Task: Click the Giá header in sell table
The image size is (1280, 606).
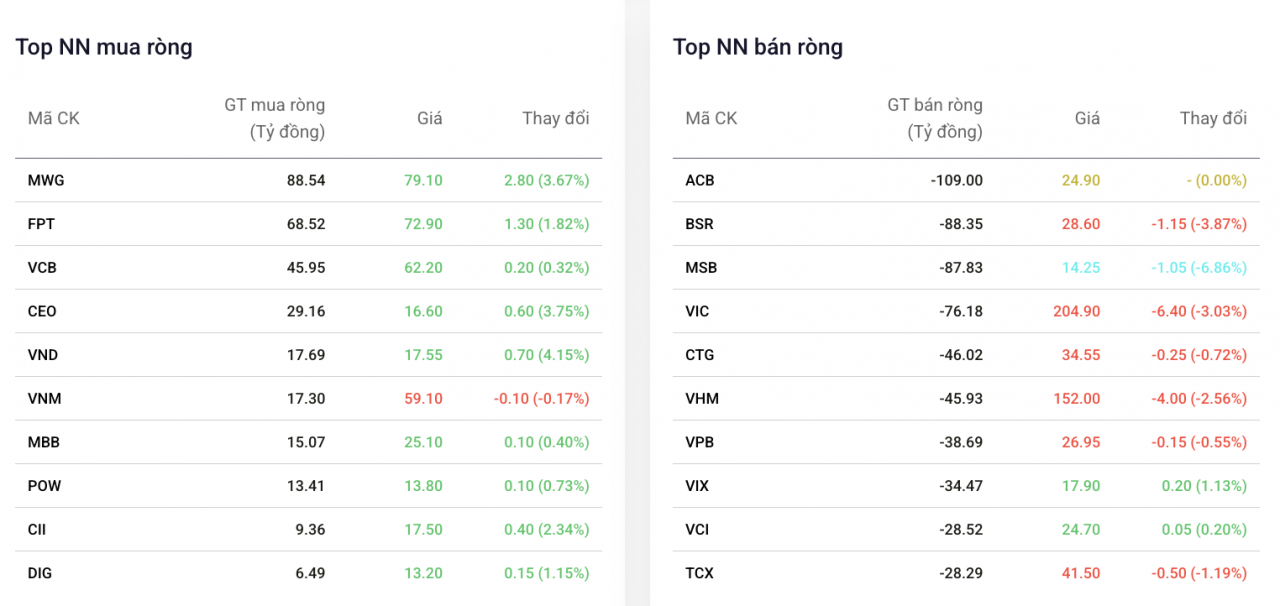Action: click(x=1087, y=118)
